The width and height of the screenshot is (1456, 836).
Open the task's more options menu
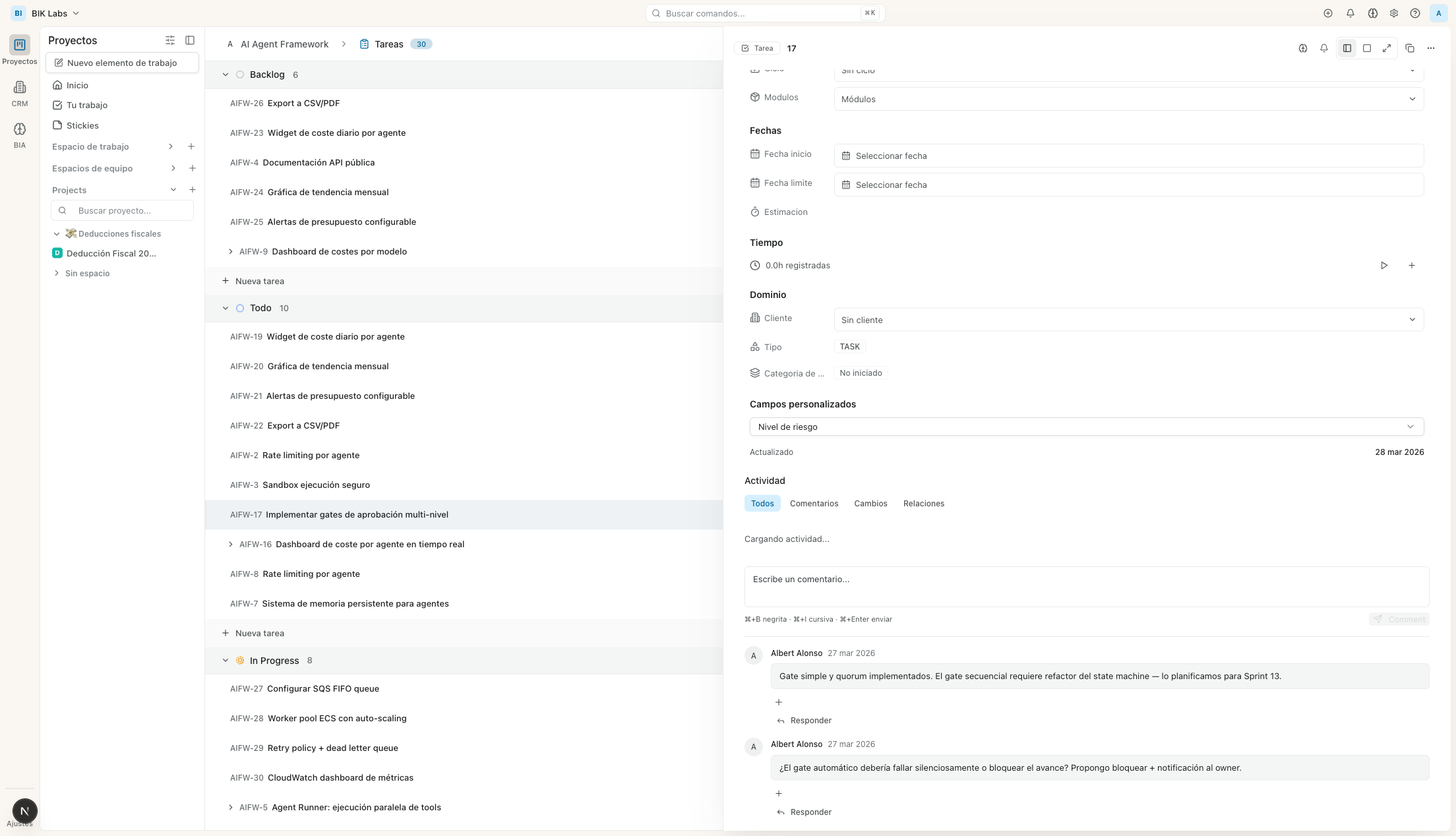tap(1430, 48)
